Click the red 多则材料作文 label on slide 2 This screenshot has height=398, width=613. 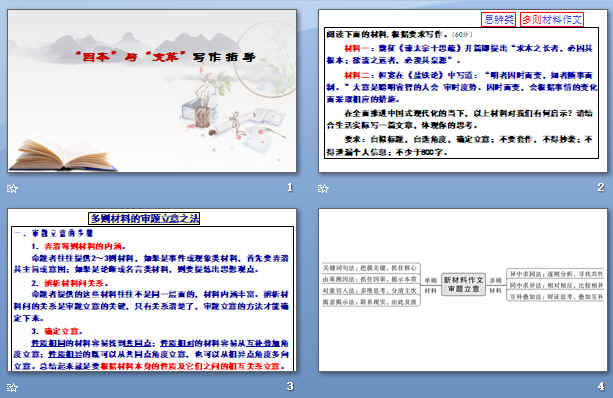point(552,19)
